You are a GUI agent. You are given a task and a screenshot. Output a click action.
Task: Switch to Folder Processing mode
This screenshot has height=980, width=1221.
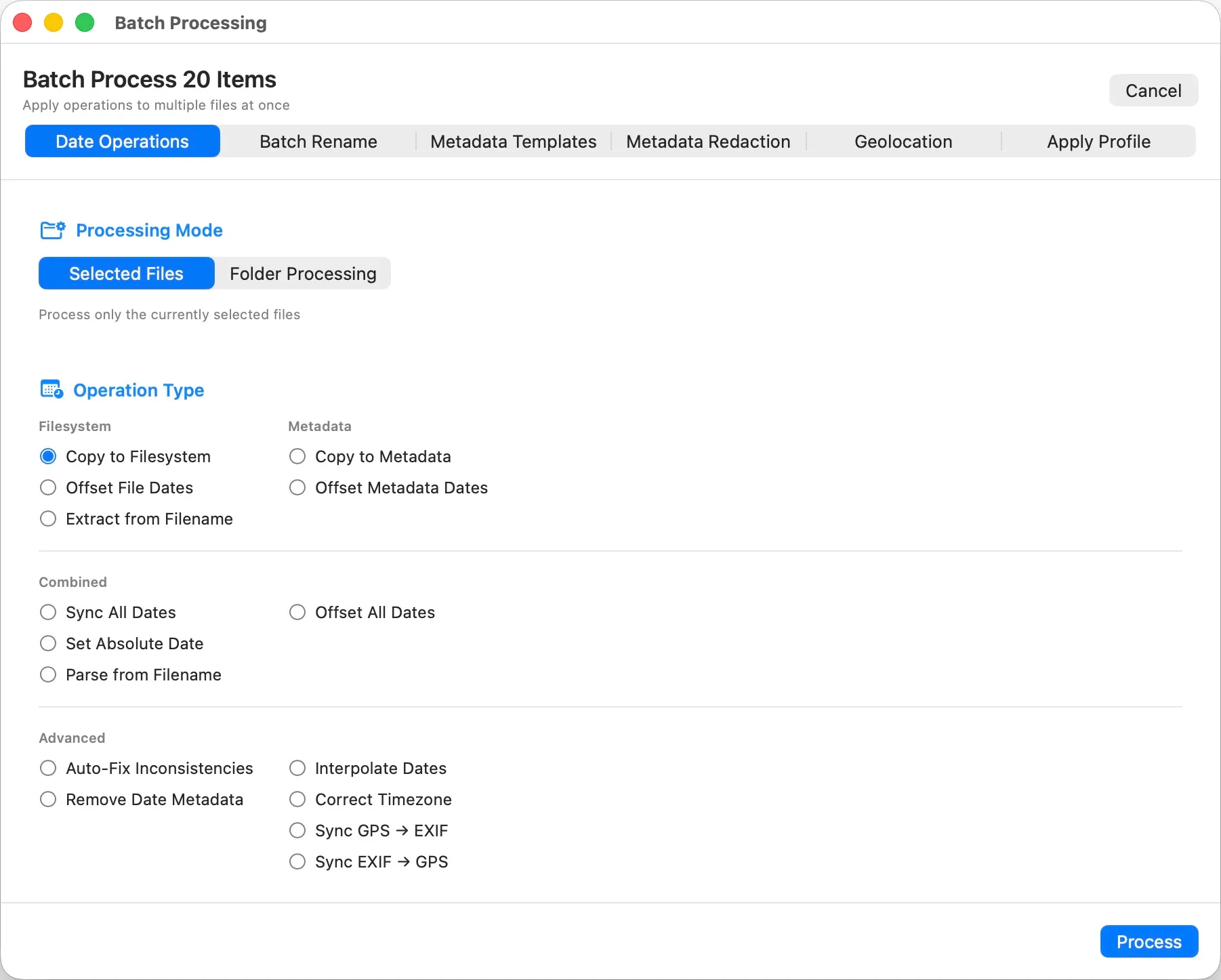point(302,273)
